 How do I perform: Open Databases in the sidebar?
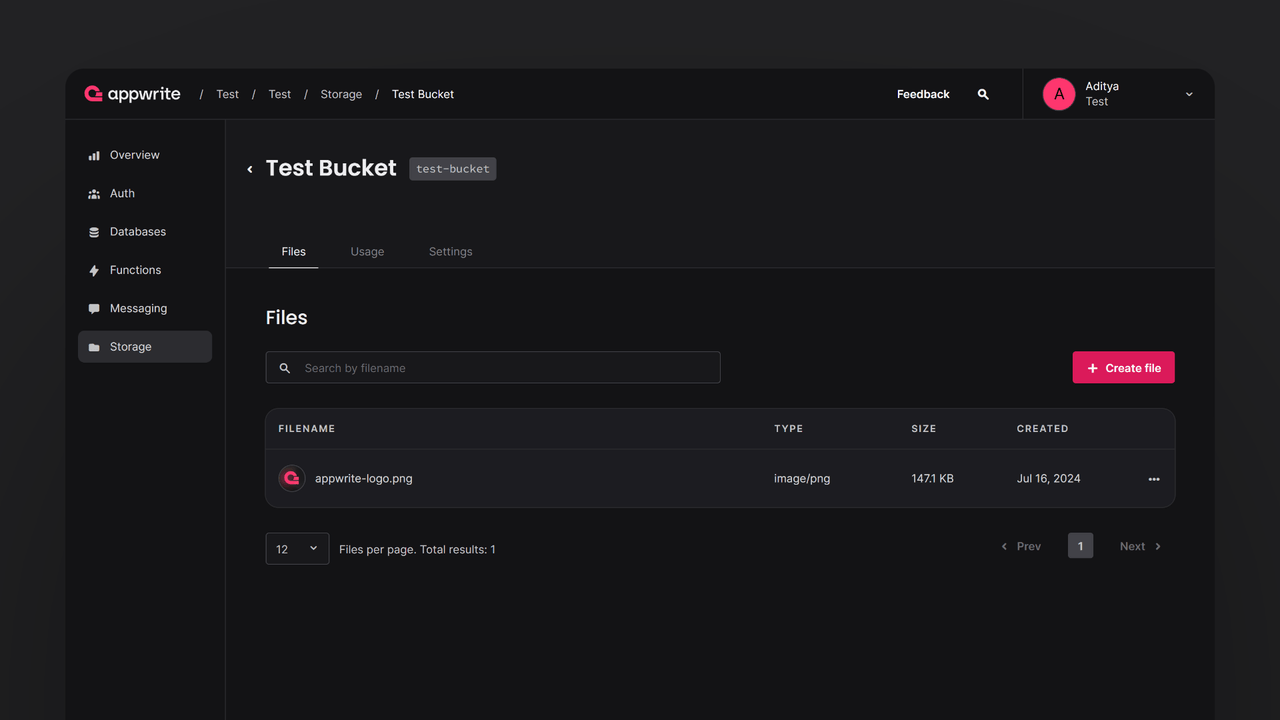pyautogui.click(x=145, y=232)
